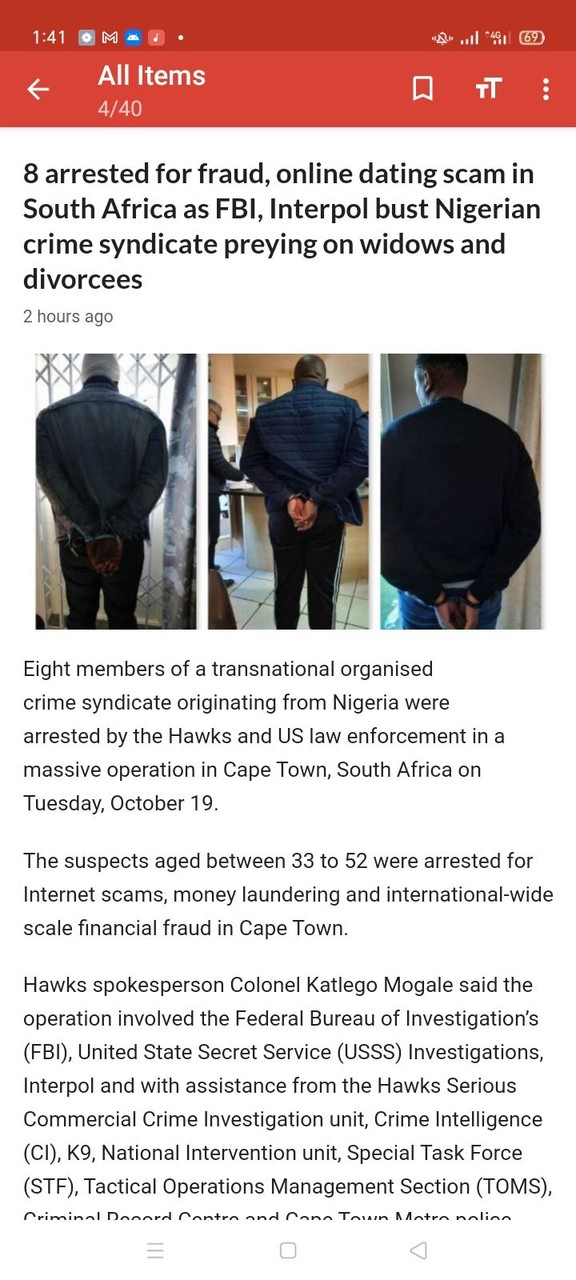Viewport: 576px width, 1280px height.
Task: Tap the 4/40 item counter
Action: tap(120, 108)
